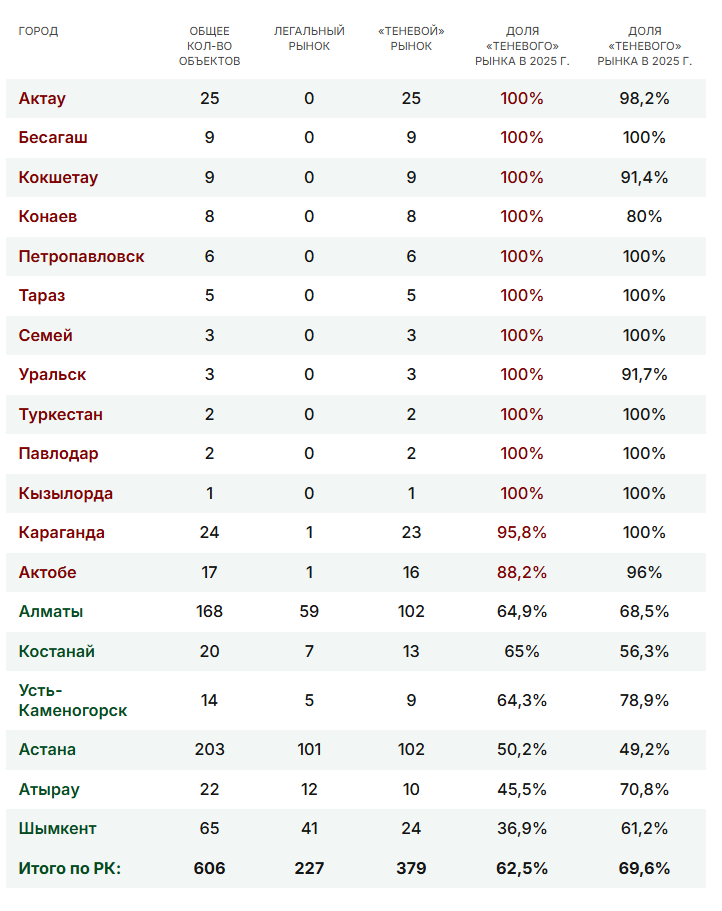
Task: Click the «ТЕНЕВОЙ» РЫНОК column header
Action: click(x=411, y=39)
